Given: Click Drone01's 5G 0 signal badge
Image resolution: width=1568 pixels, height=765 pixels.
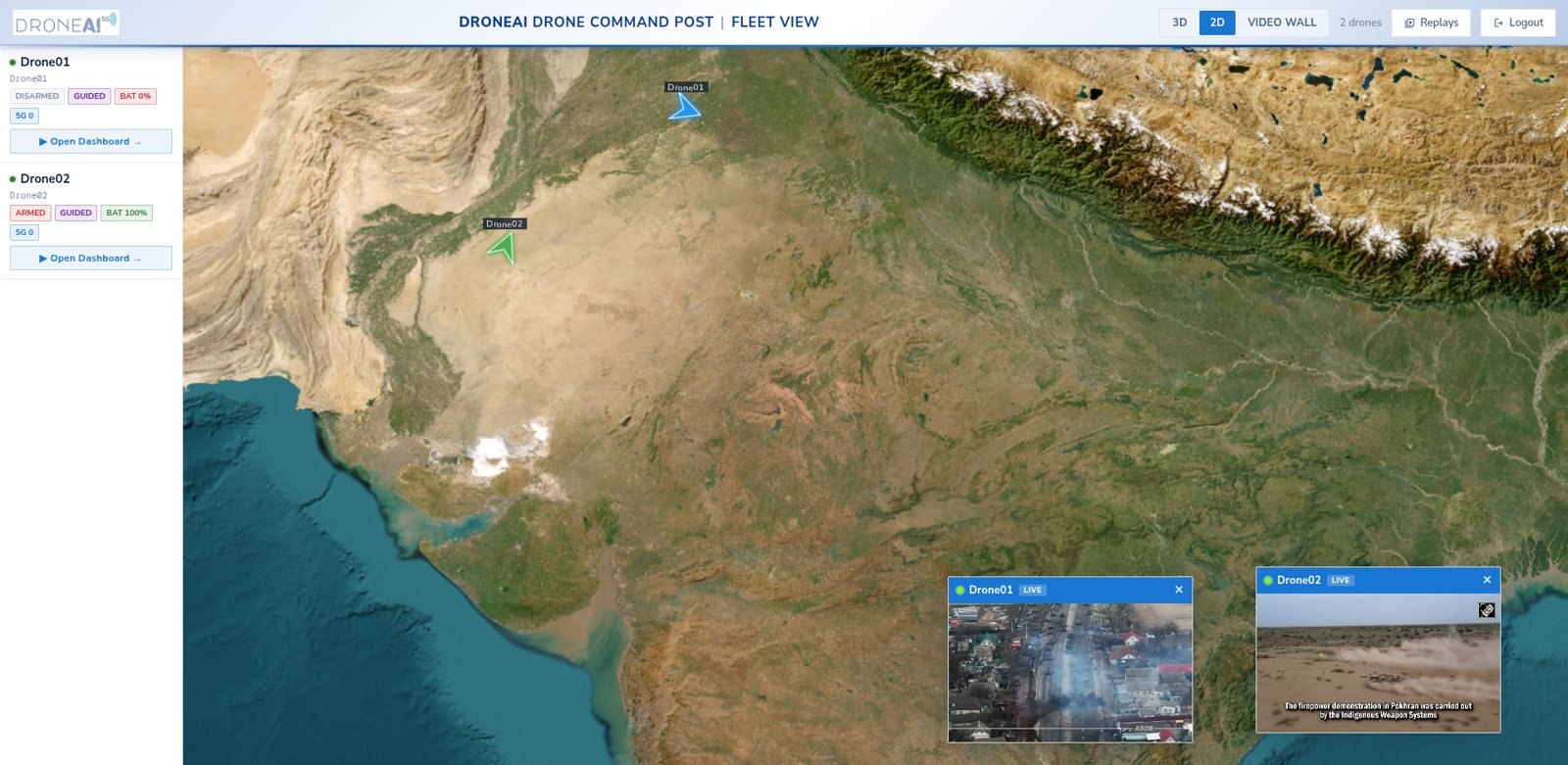Looking at the screenshot, I should [24, 116].
